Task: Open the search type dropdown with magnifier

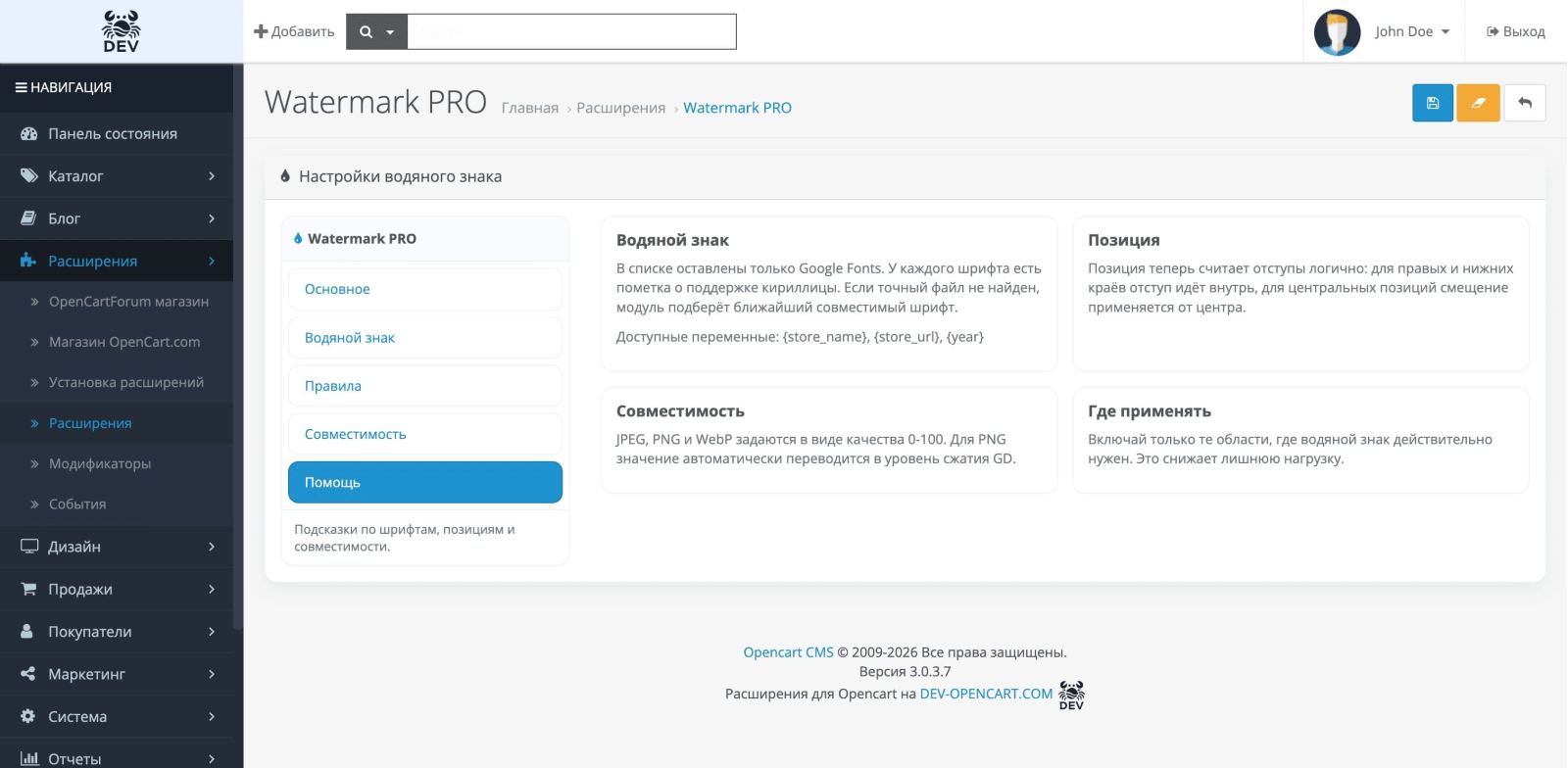Action: [376, 31]
